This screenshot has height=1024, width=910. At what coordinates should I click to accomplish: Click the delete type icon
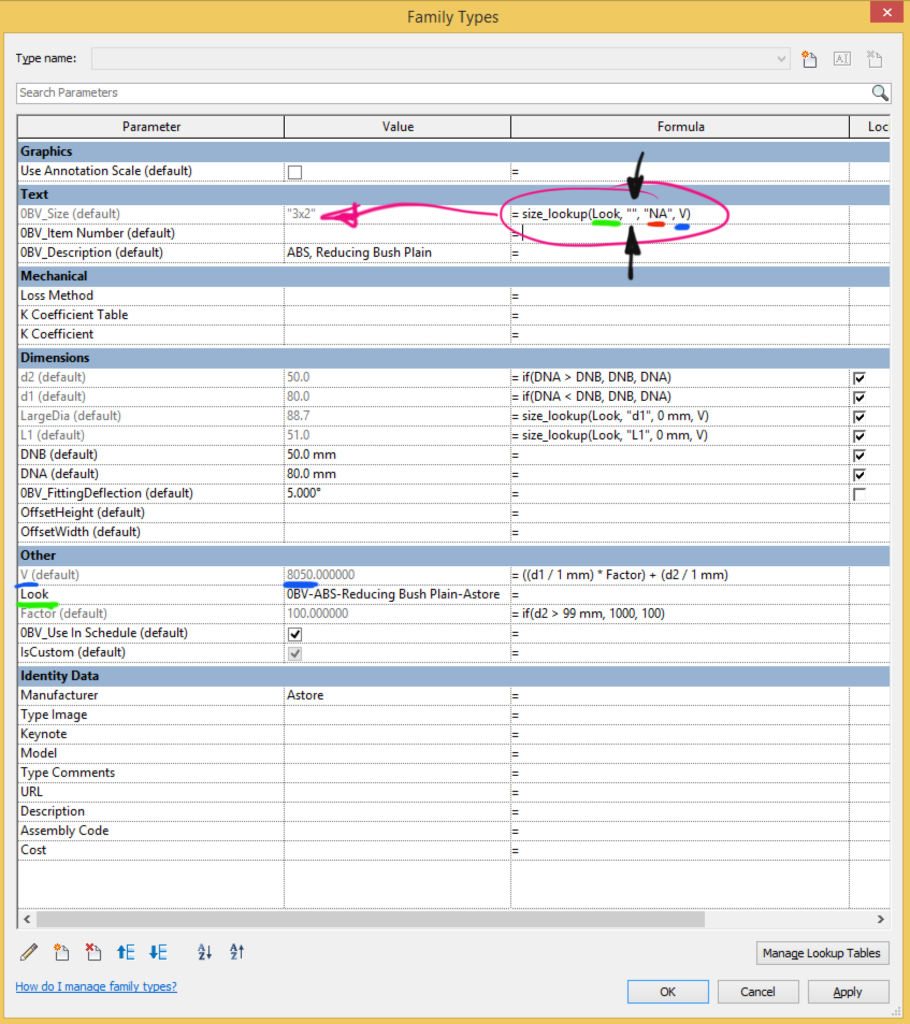(875, 59)
